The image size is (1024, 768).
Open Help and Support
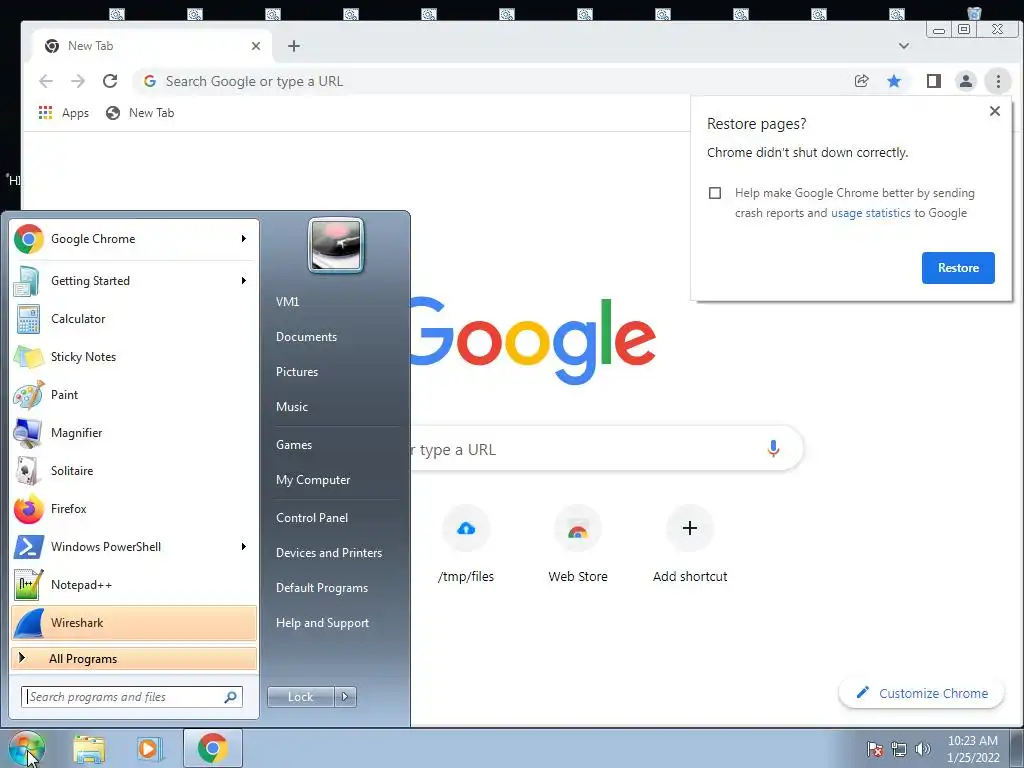pyautogui.click(x=323, y=623)
